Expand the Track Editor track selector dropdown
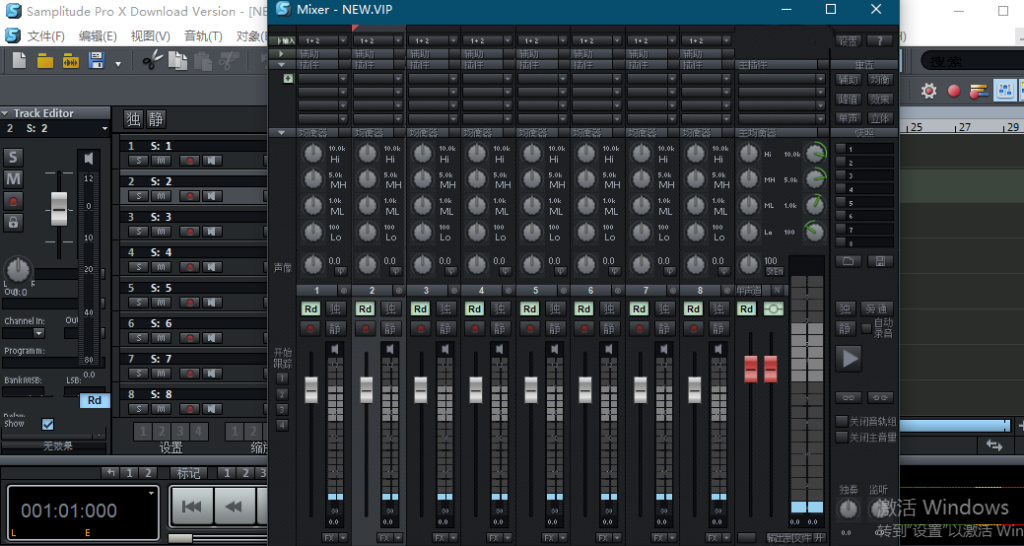Viewport: 1024px width, 546px height. point(104,128)
